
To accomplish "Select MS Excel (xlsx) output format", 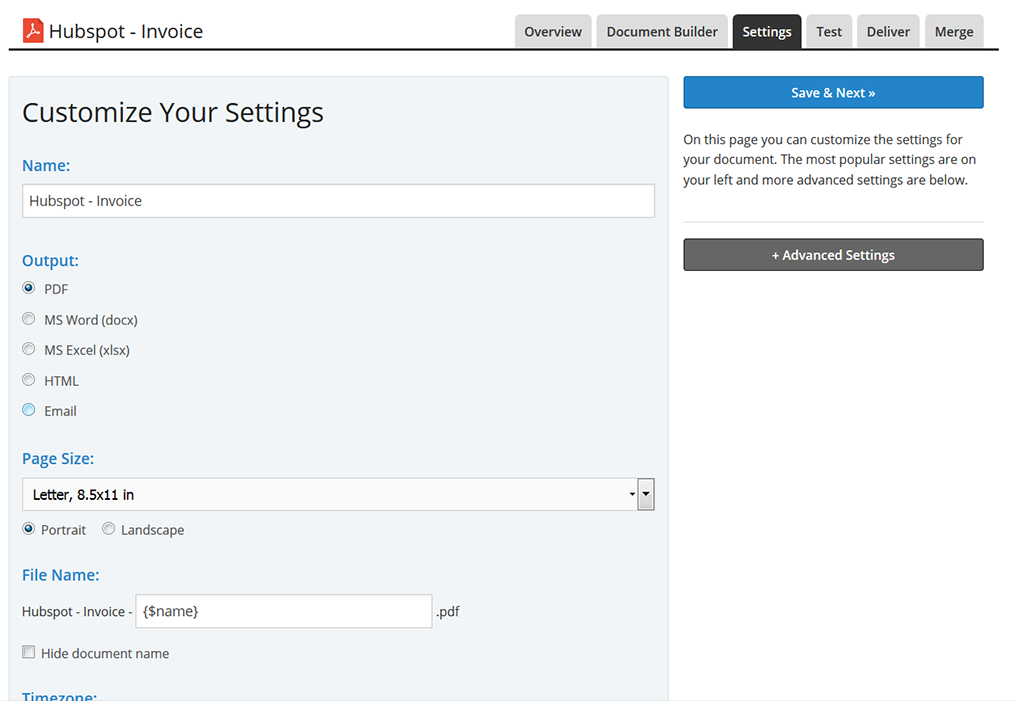I will click(29, 349).
